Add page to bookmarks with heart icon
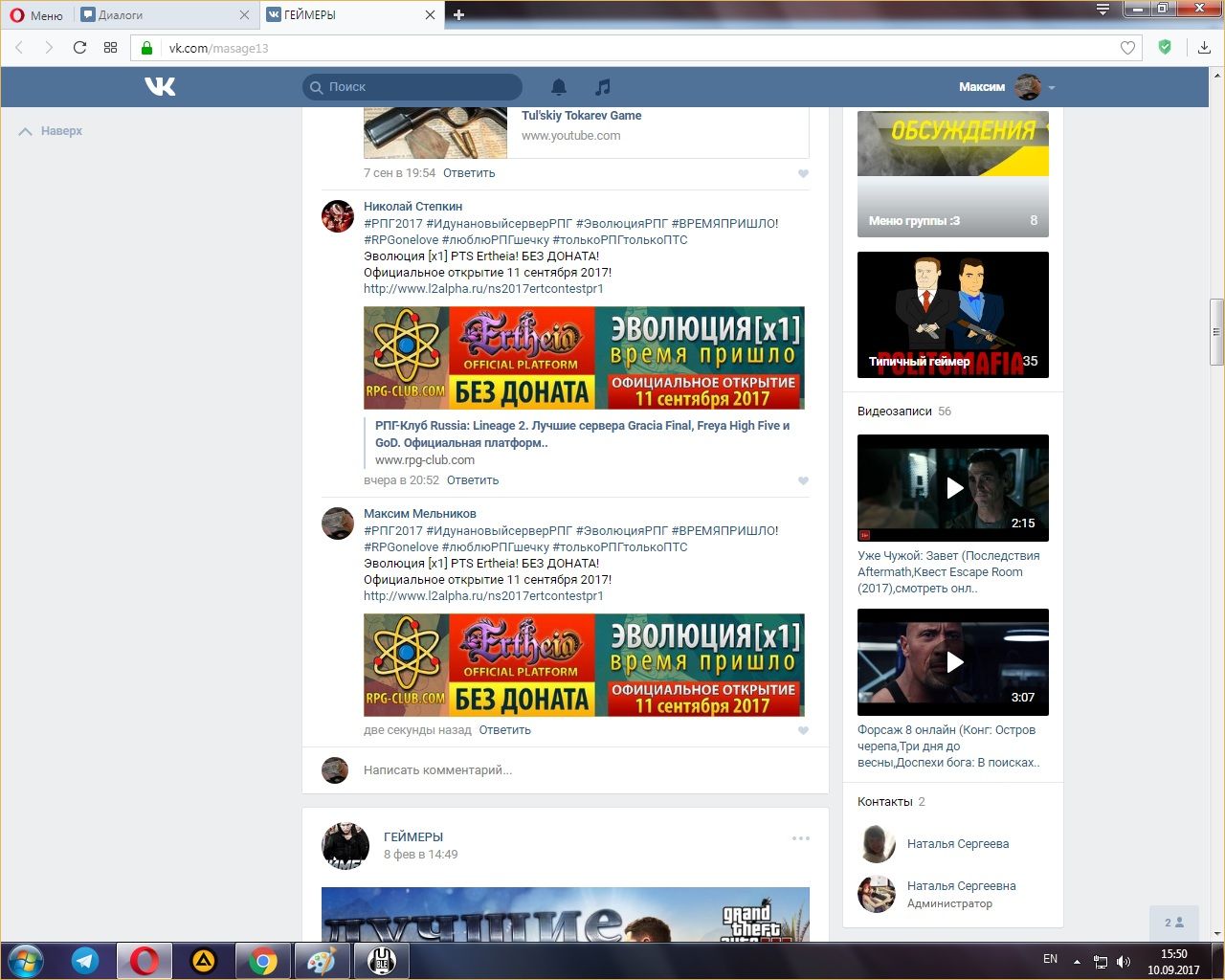Image resolution: width=1225 pixels, height=980 pixels. 1127,48
